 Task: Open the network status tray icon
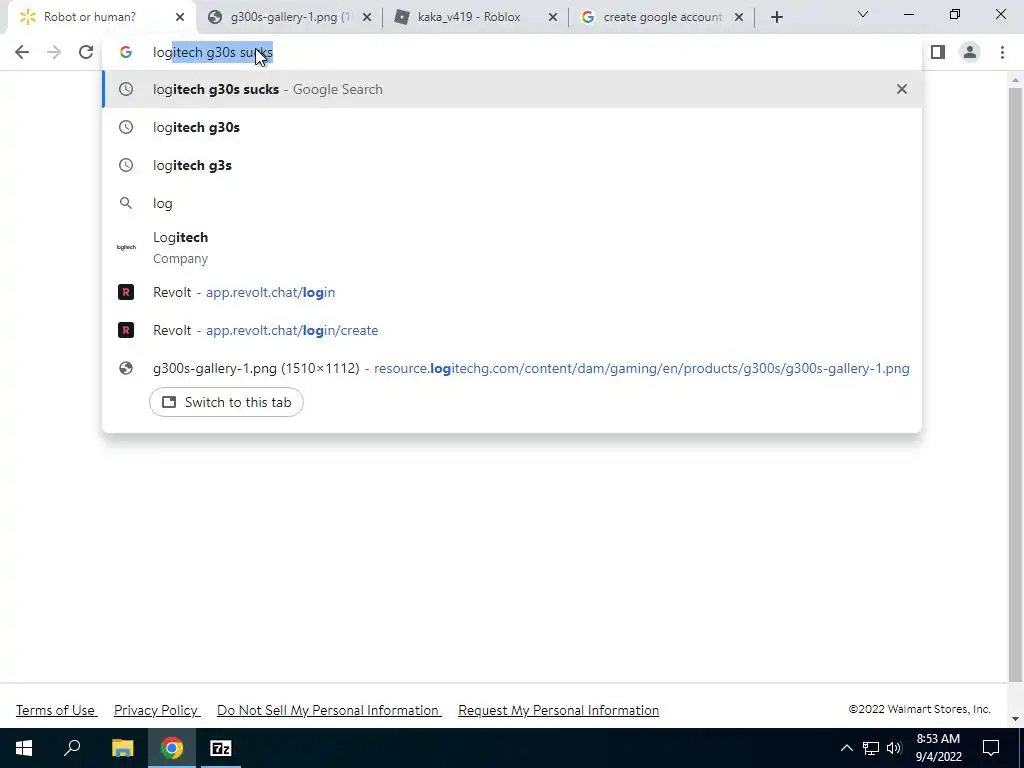point(871,748)
